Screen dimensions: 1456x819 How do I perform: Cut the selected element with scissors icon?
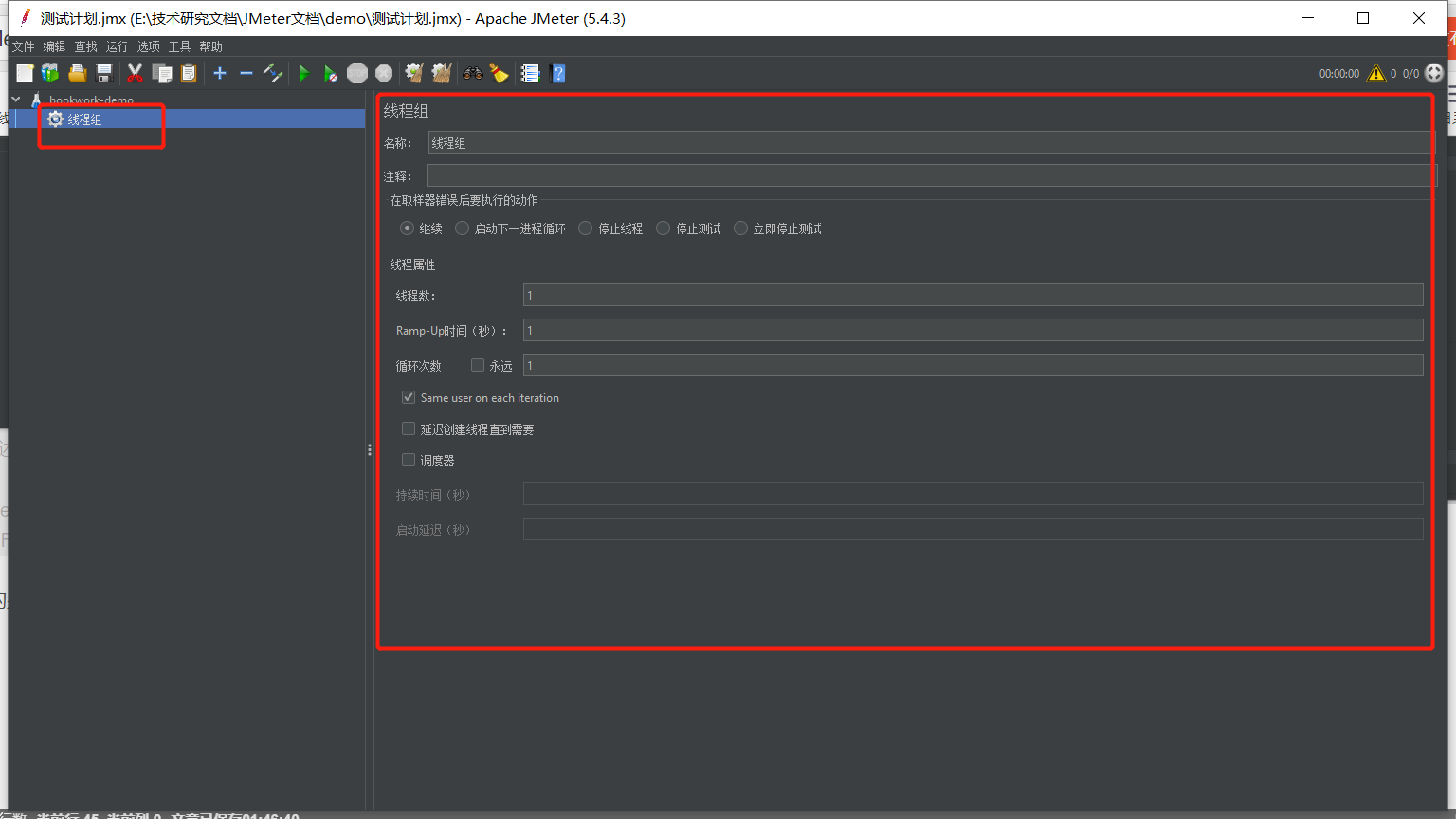(135, 73)
